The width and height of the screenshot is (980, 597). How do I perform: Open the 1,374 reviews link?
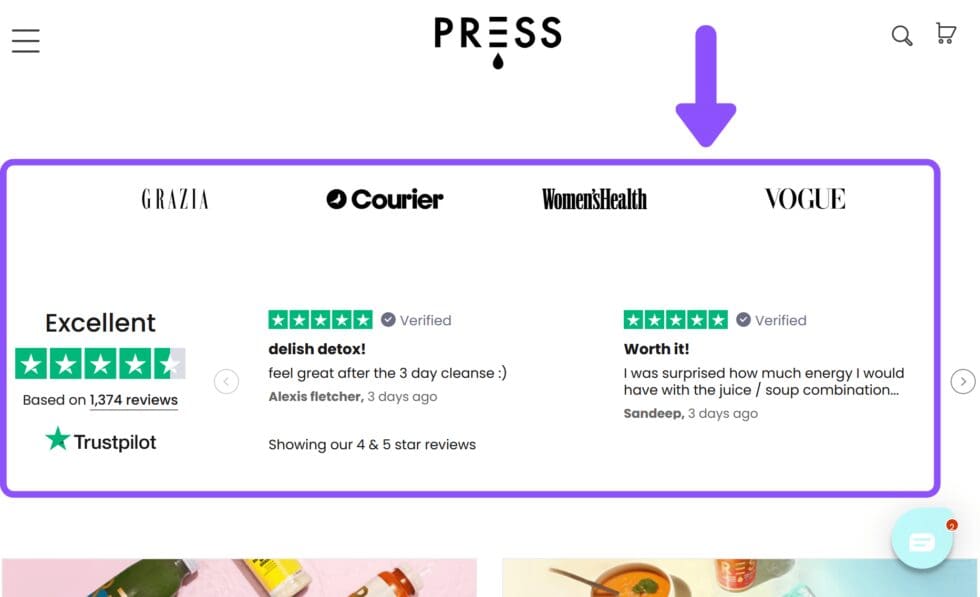pos(134,400)
